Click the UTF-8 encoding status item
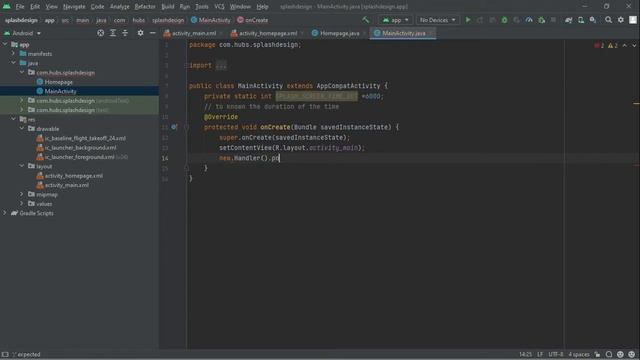The width and height of the screenshot is (640, 360). pyautogui.click(x=556, y=354)
